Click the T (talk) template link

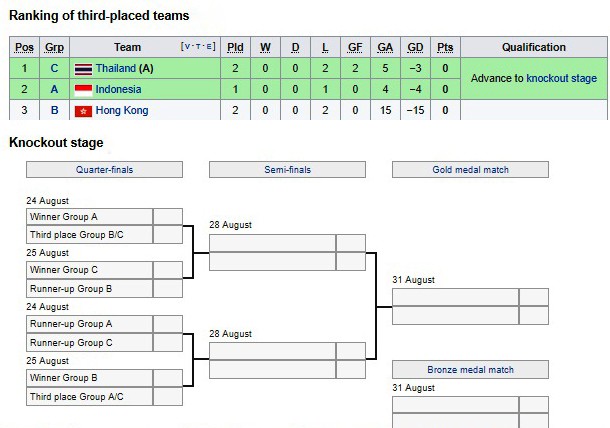(198, 47)
